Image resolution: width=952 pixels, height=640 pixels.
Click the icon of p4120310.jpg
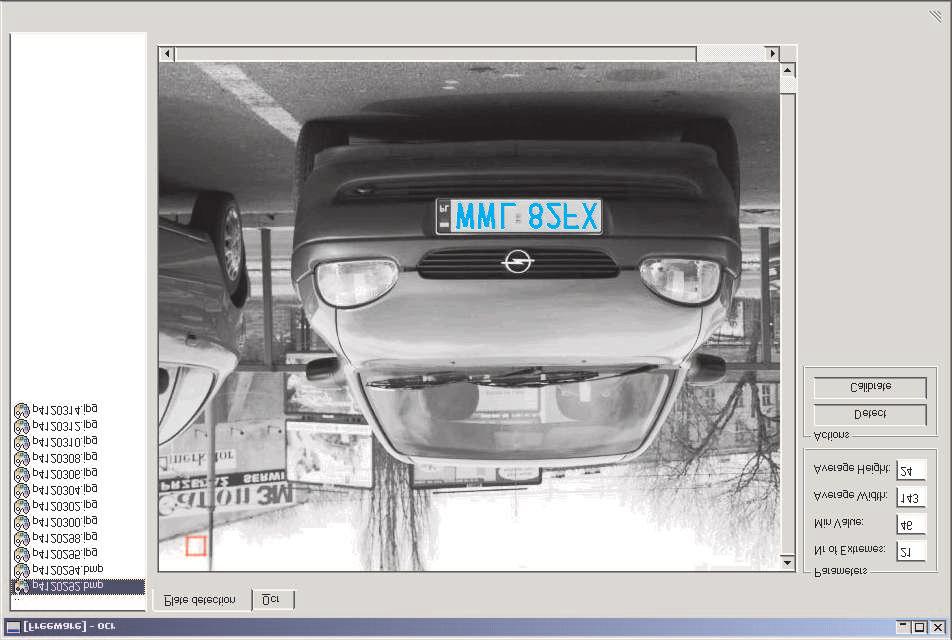[22, 443]
